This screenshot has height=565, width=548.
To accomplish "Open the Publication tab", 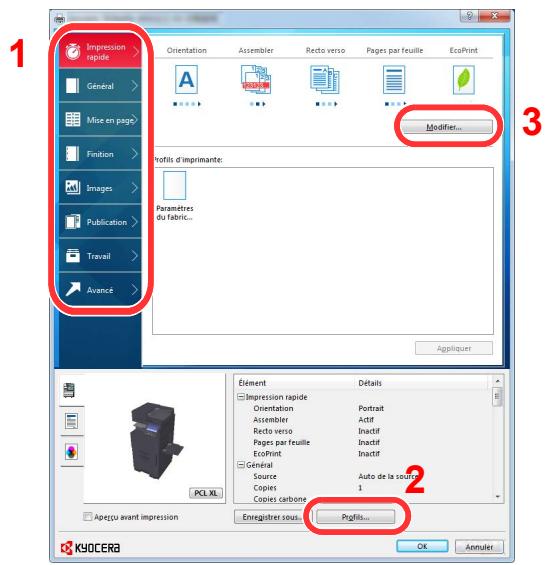I will point(100,222).
